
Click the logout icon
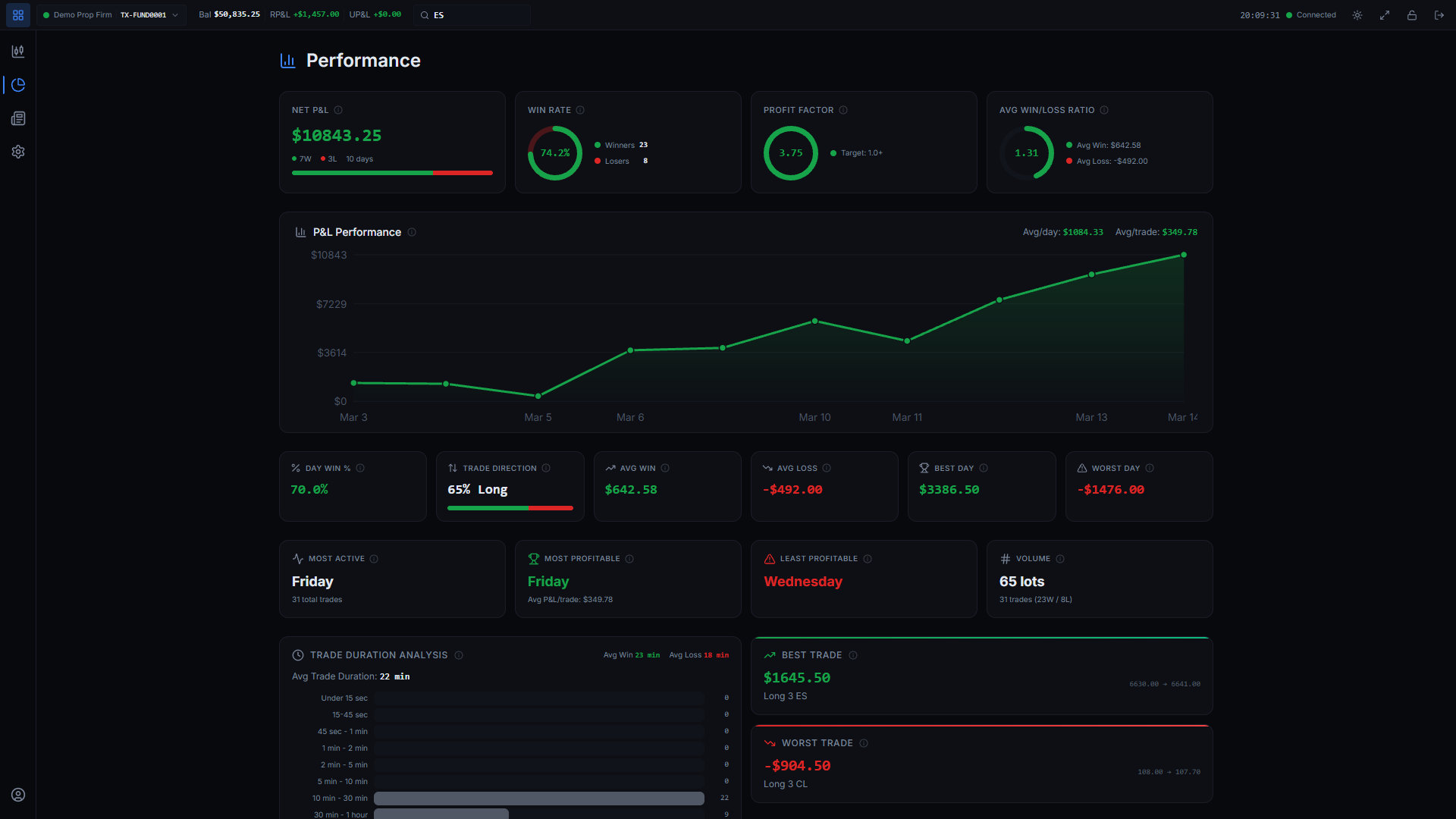tap(1439, 15)
